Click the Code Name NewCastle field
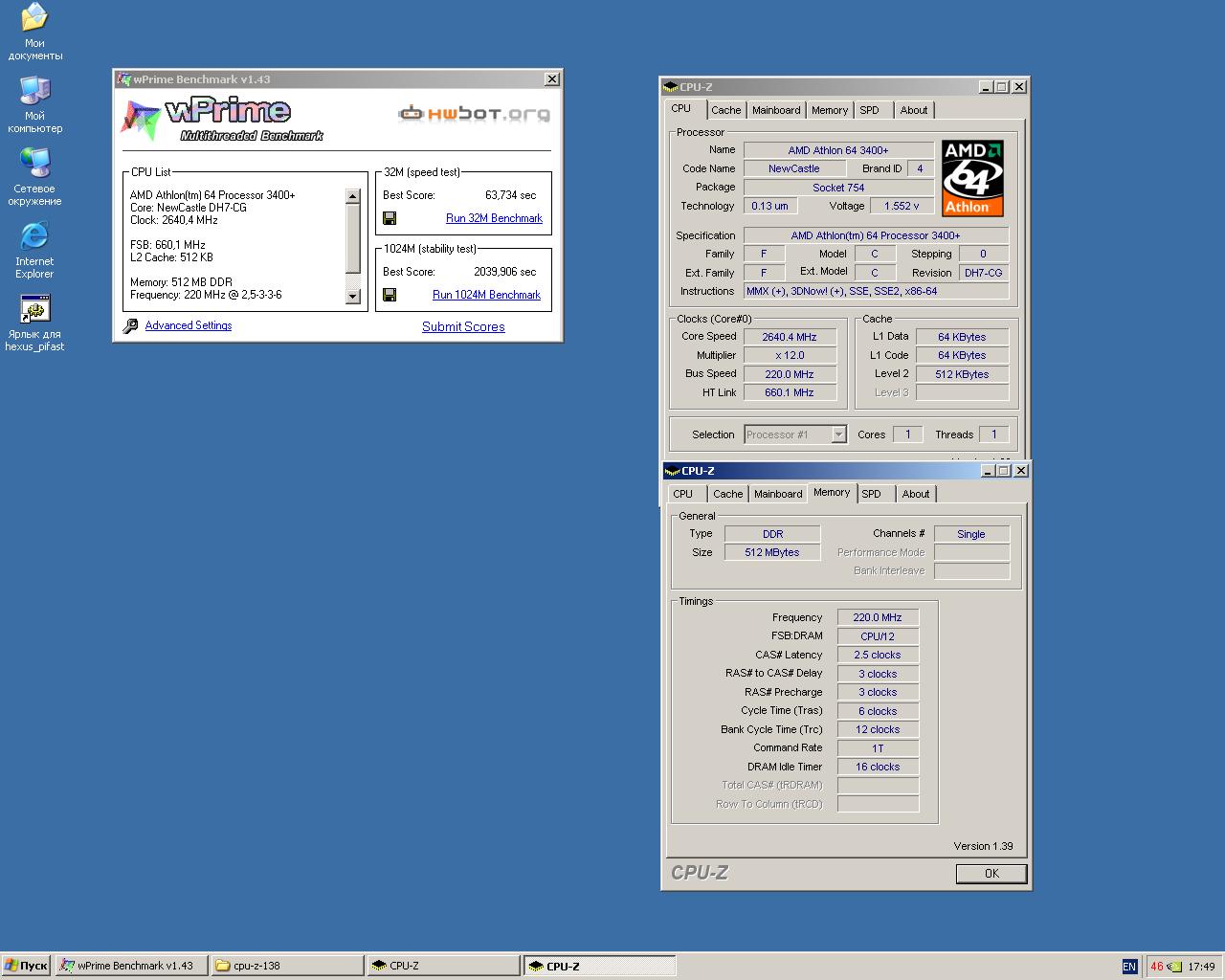 (793, 168)
